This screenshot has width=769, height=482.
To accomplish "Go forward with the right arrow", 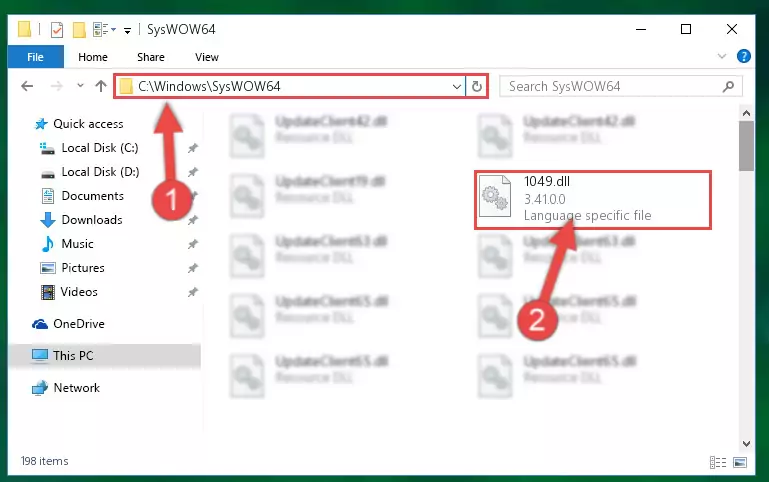I will pos(57,86).
